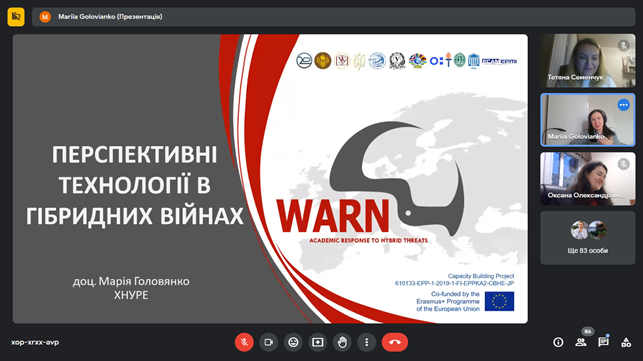Viewport: 643px width, 361px height.
Task: Raise hand with the hand icon
Action: pyautogui.click(x=342, y=342)
